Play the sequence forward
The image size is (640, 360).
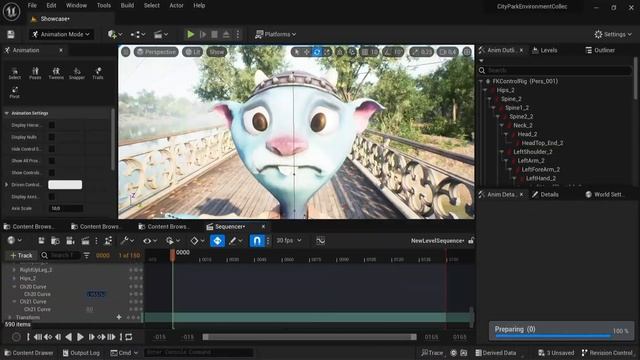coord(80,337)
